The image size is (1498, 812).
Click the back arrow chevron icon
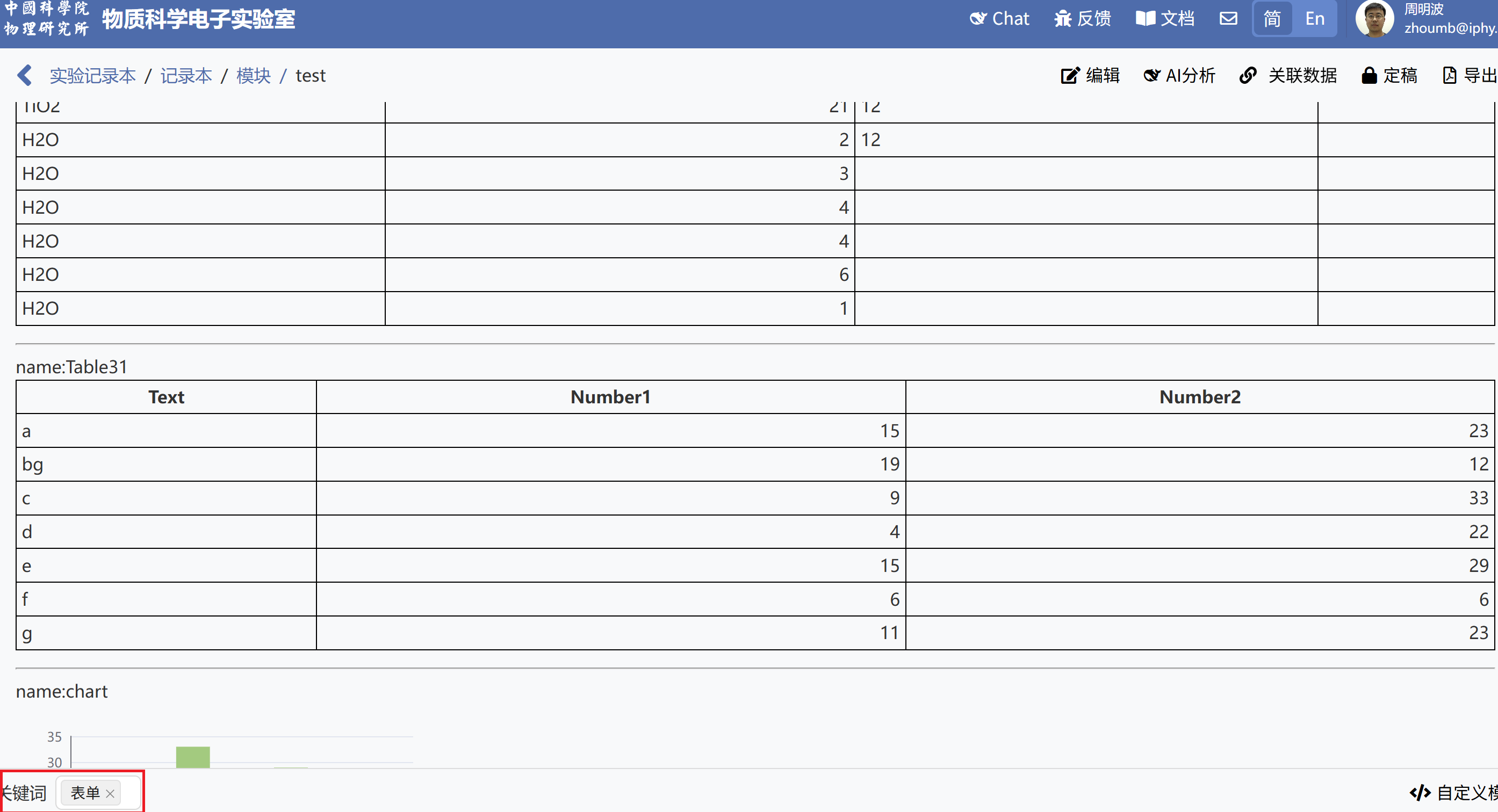[24, 76]
